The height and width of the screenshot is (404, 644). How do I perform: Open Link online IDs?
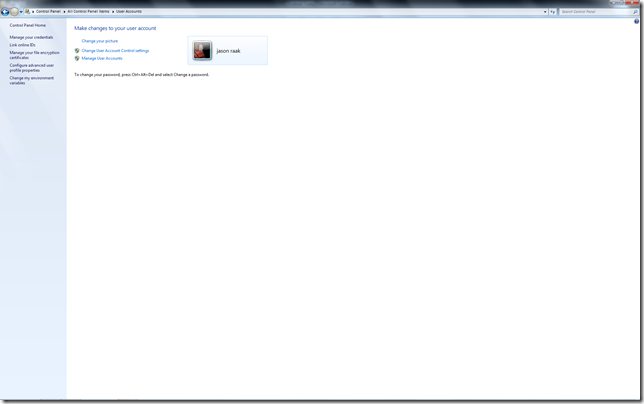pyautogui.click(x=22, y=45)
